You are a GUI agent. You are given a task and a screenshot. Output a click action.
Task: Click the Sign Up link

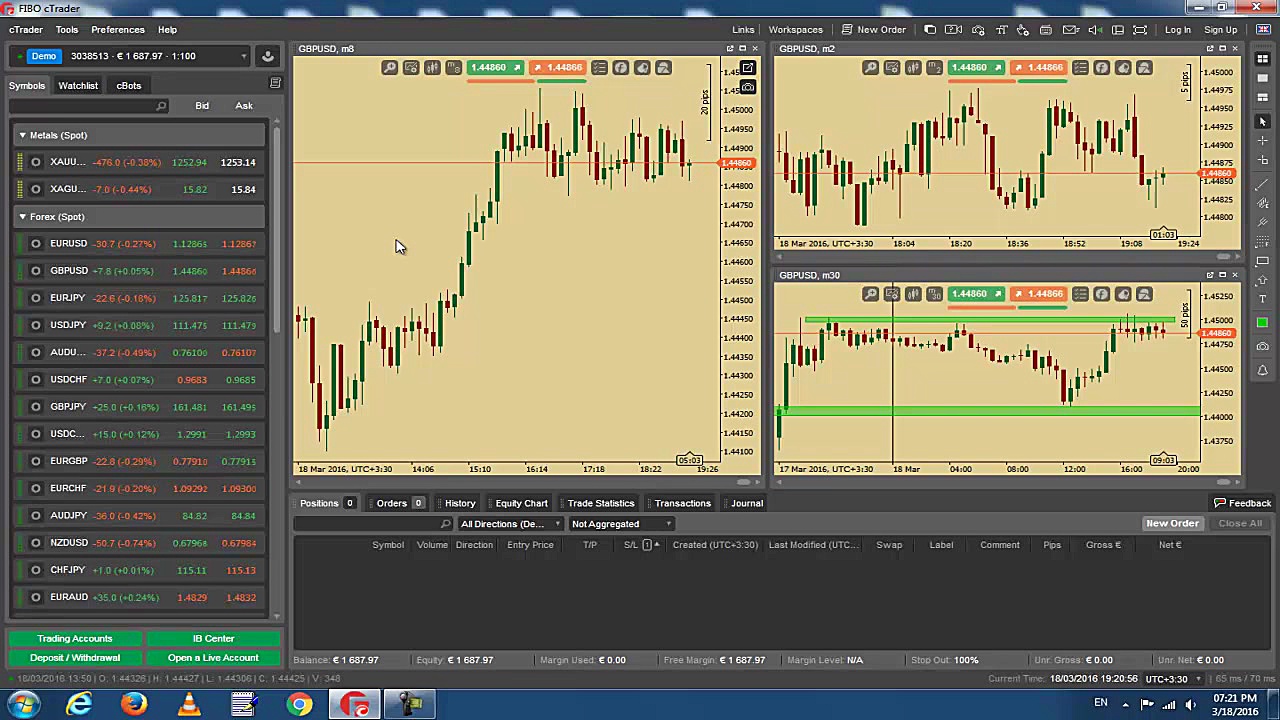tap(1221, 30)
